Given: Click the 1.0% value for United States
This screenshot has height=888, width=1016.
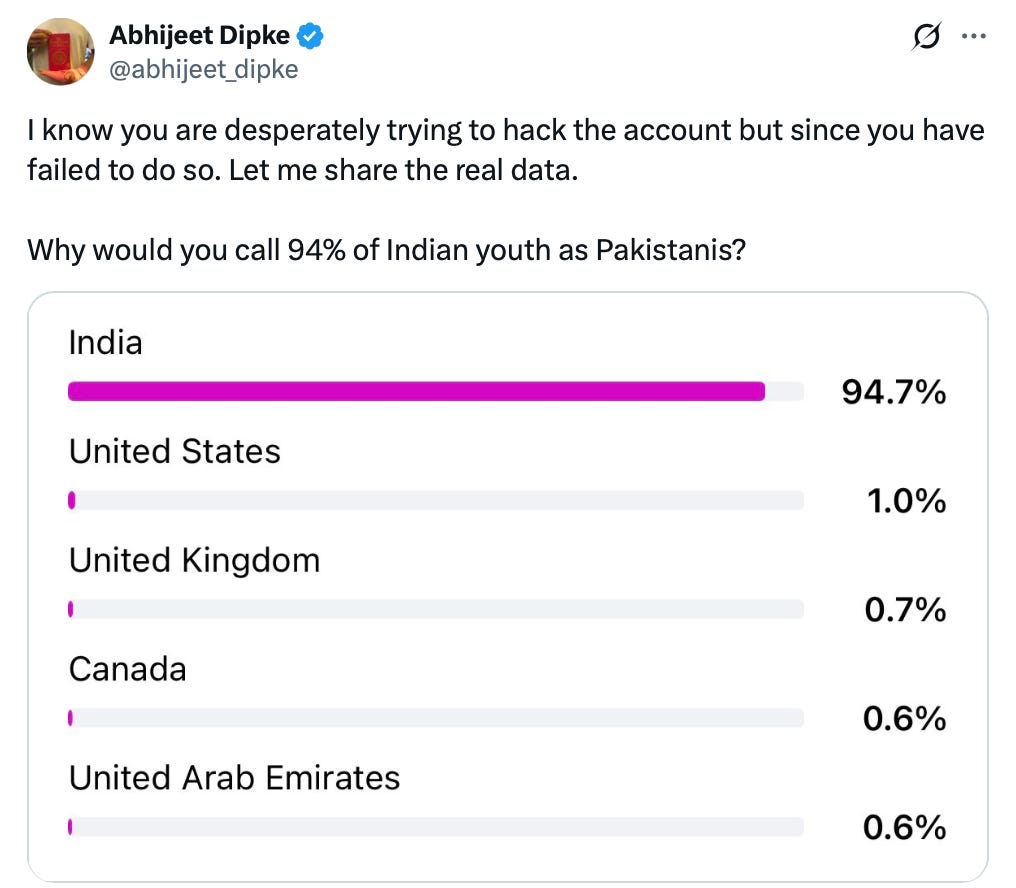Looking at the screenshot, I should 906,501.
